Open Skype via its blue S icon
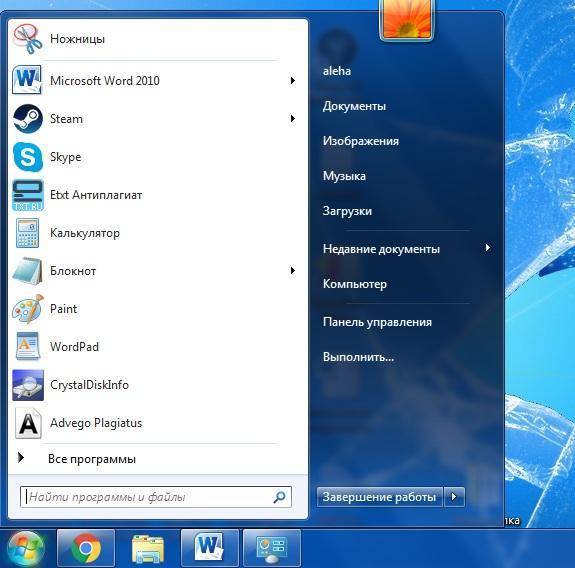Viewport: 575px width, 568px height. 28,157
